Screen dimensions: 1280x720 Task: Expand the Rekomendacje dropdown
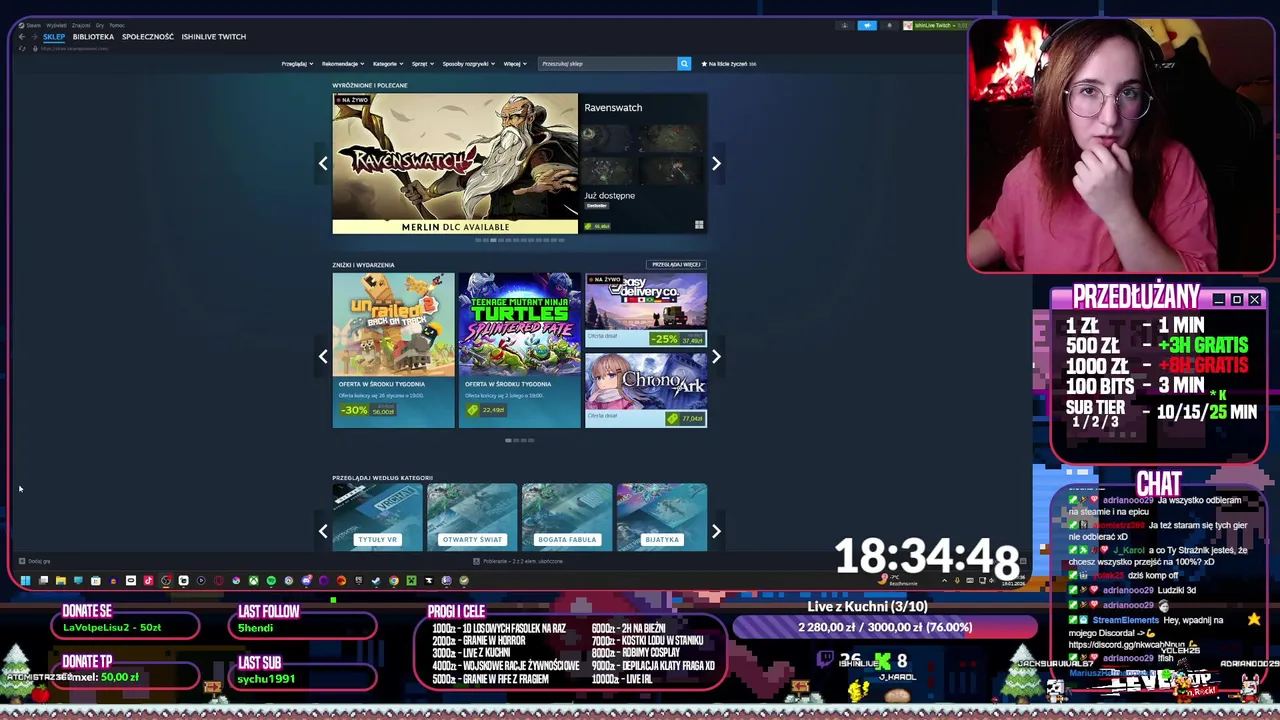click(343, 64)
